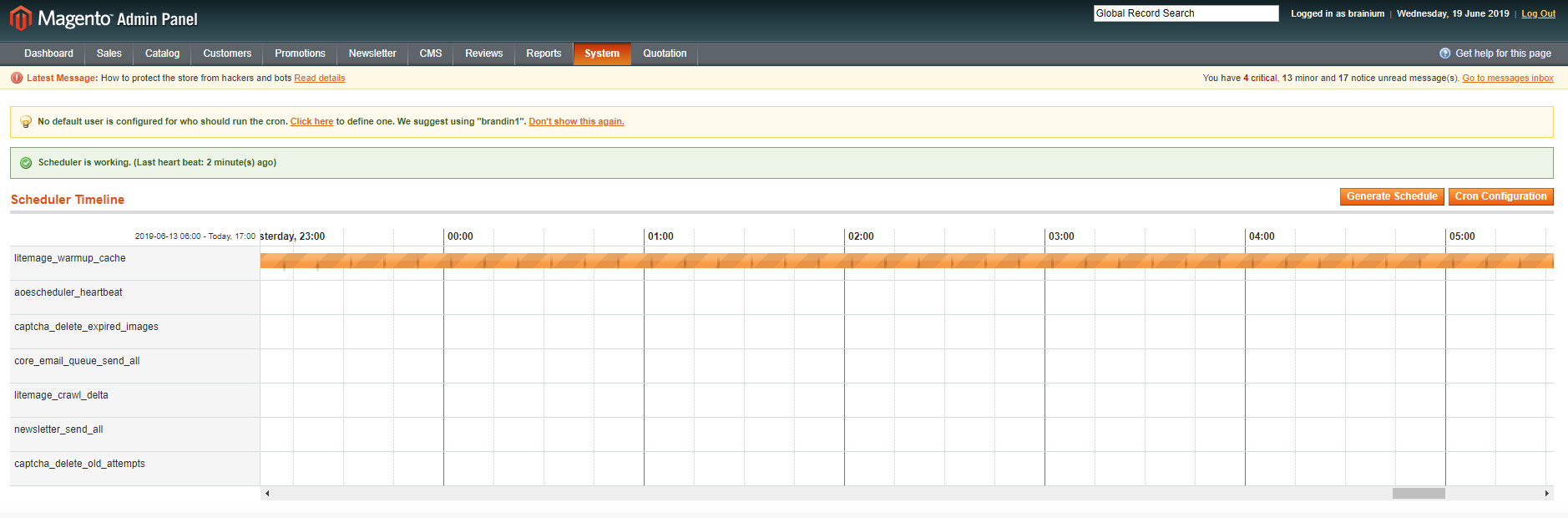The width and height of the screenshot is (1568, 518).
Task: Click the 05:00 timeline hour marker
Action: coord(1462,236)
